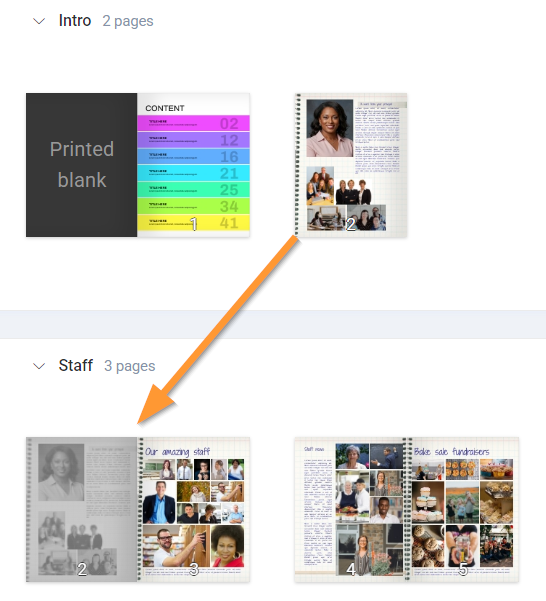The image size is (546, 601).
Task: Open Intro page 2 portrait thumbnail
Action: 351,165
